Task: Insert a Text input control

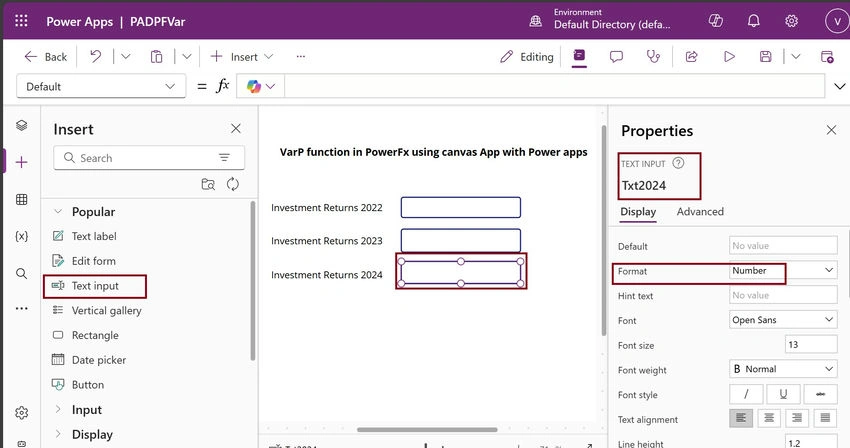Action: [x=95, y=286]
